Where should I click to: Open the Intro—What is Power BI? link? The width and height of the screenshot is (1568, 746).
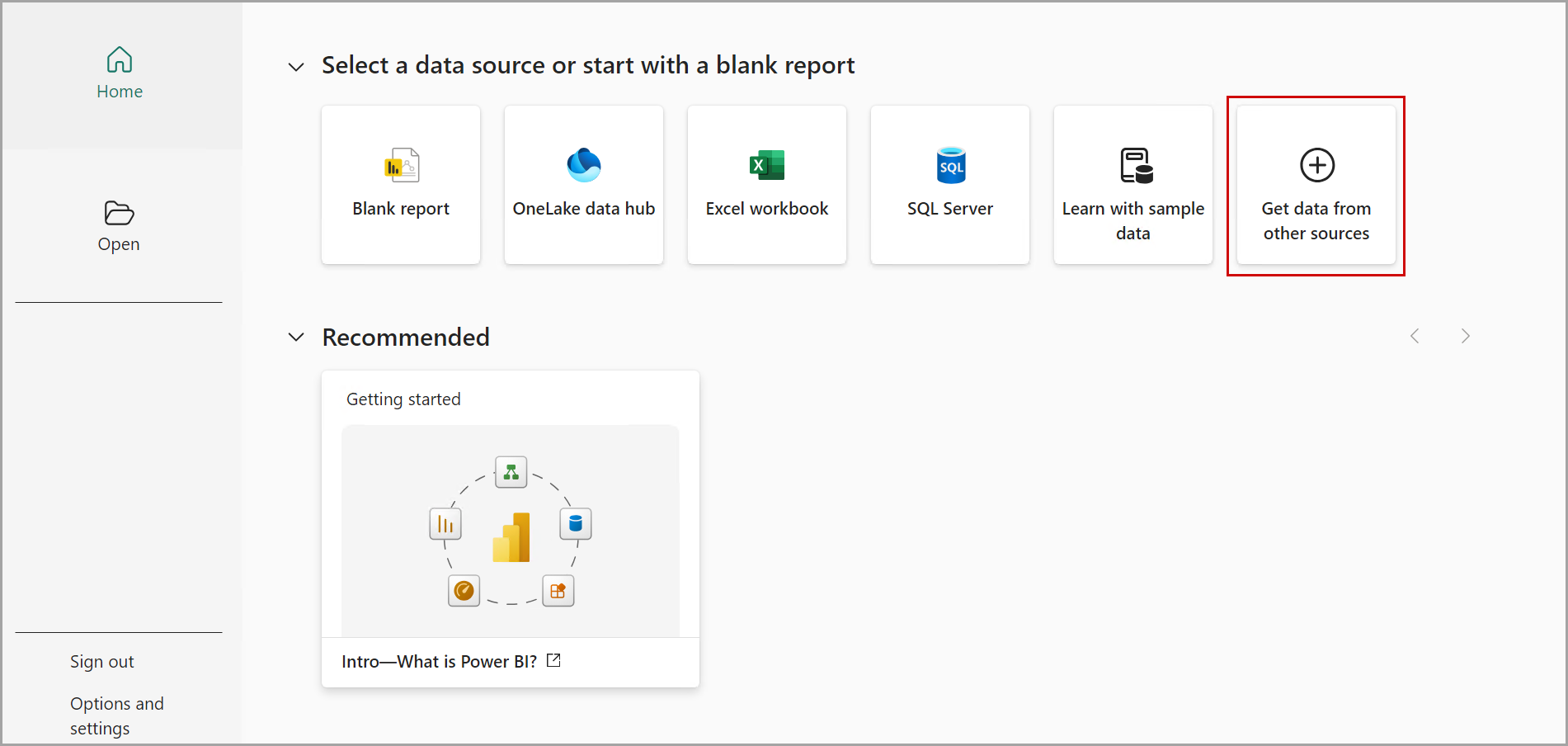439,662
